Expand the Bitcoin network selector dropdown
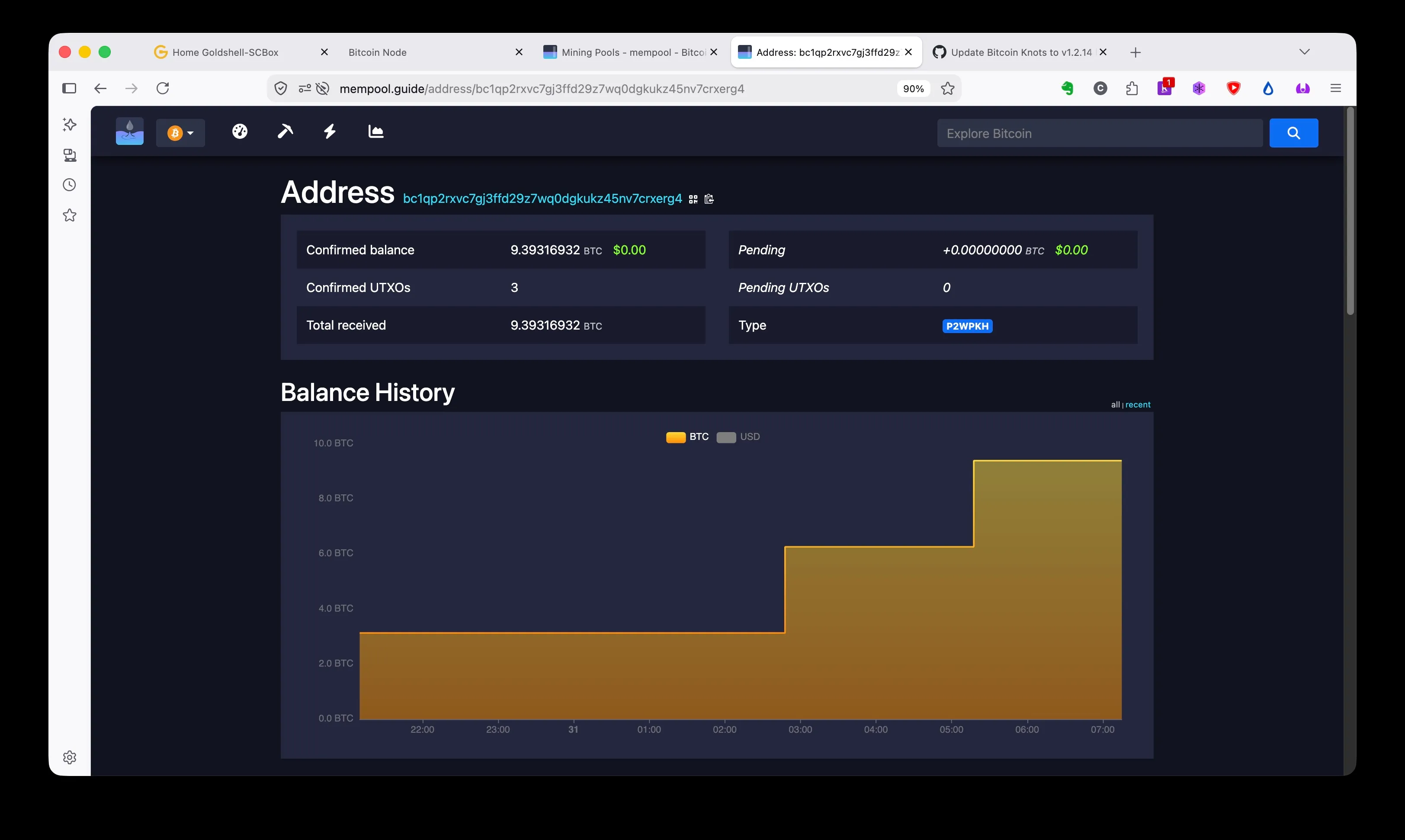This screenshot has height=840, width=1405. [180, 133]
